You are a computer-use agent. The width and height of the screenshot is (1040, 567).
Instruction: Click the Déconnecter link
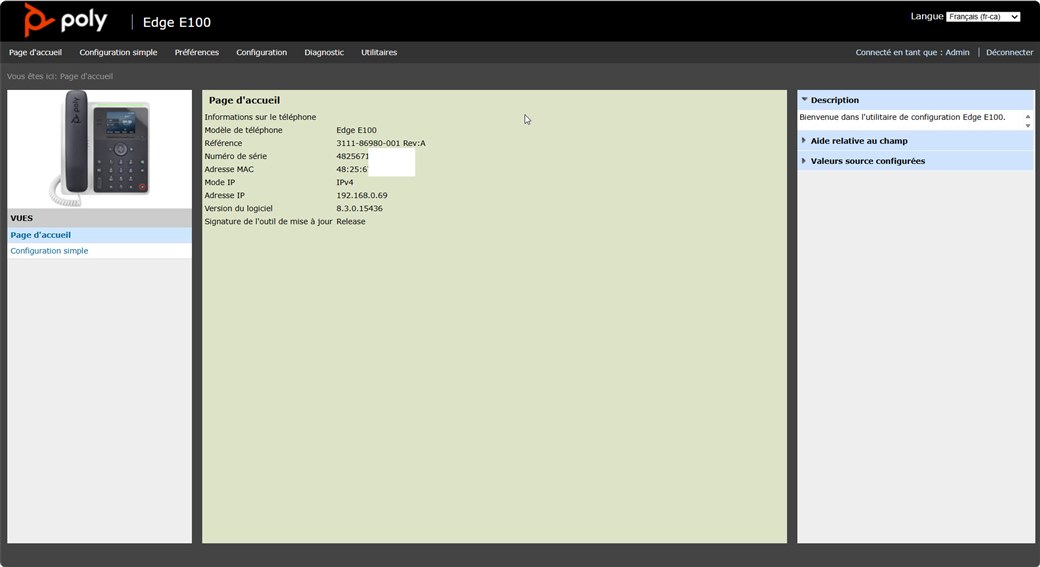1009,52
